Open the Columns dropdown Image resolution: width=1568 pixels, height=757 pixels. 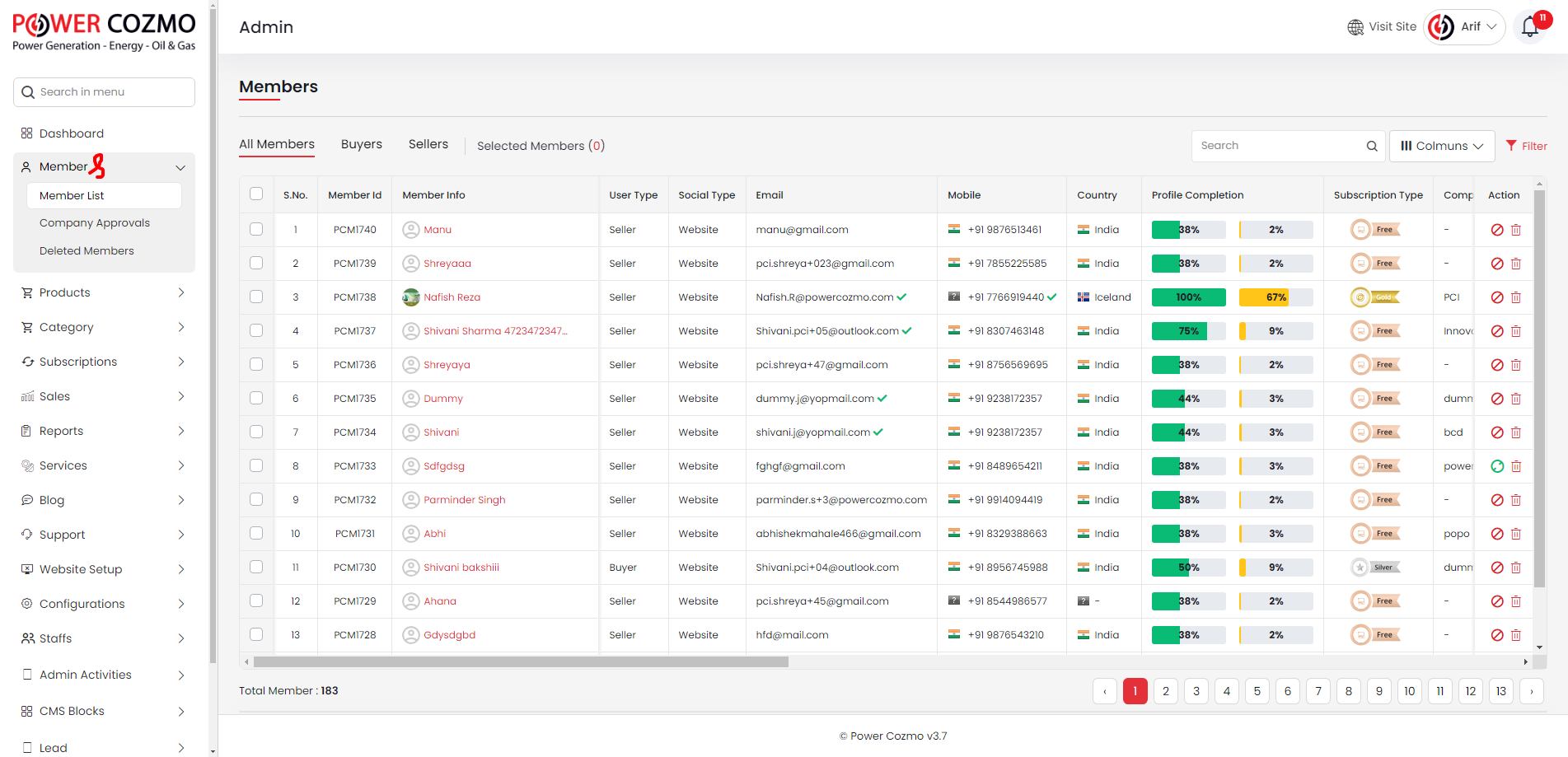(x=1442, y=146)
